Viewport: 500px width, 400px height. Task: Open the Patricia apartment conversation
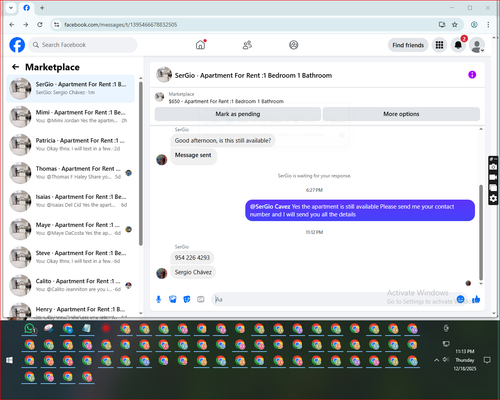71,145
